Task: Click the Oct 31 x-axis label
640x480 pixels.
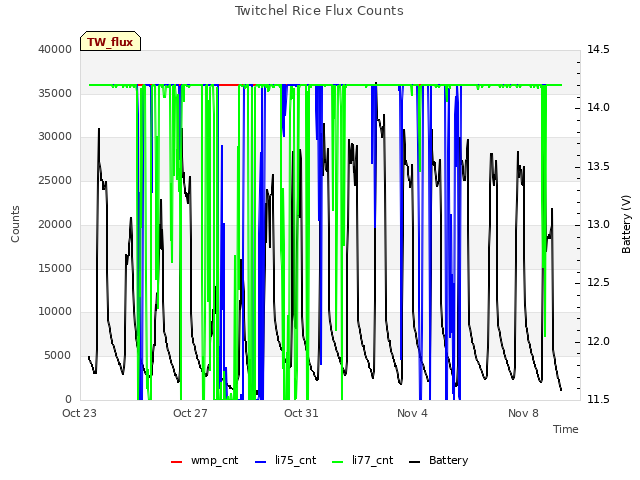Action: 301,413
